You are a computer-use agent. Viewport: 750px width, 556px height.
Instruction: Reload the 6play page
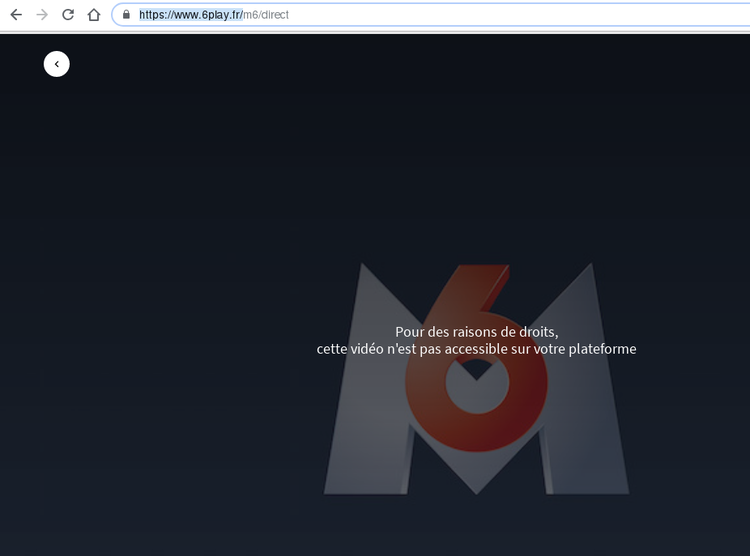point(68,15)
